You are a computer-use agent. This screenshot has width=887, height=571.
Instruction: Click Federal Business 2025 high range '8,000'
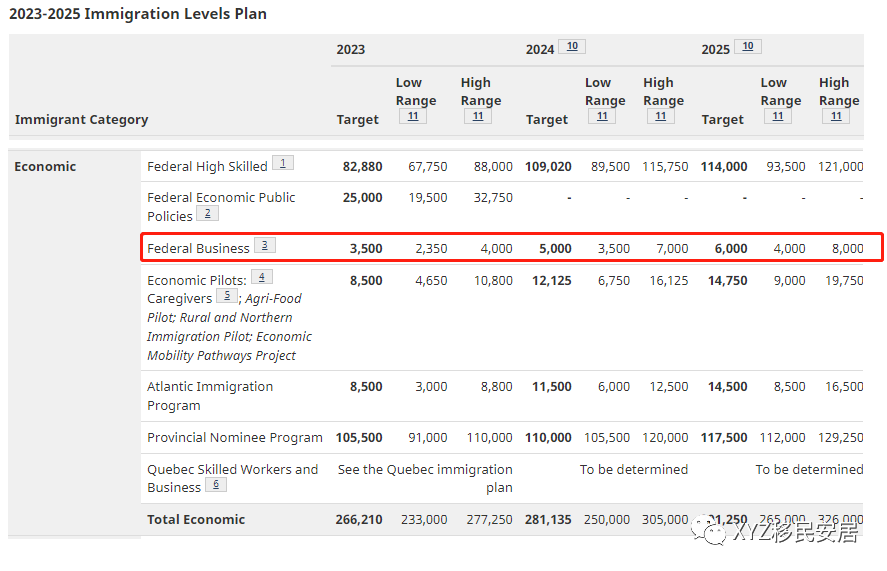coord(847,249)
